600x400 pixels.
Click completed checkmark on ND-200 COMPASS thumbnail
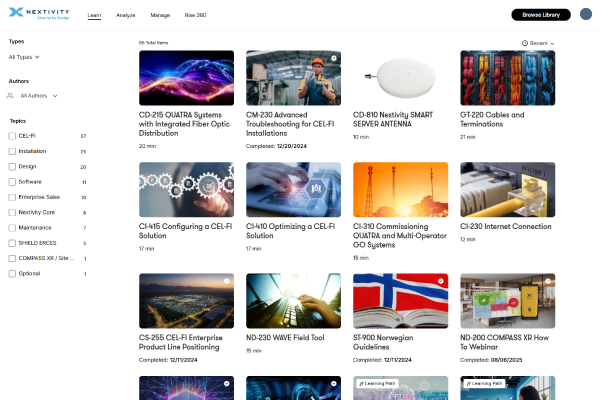(548, 281)
